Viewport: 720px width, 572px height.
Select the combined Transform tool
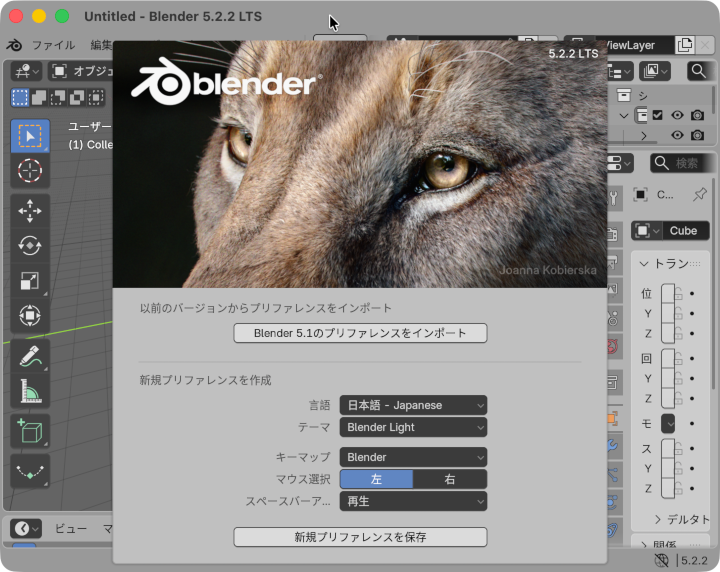coord(30,316)
